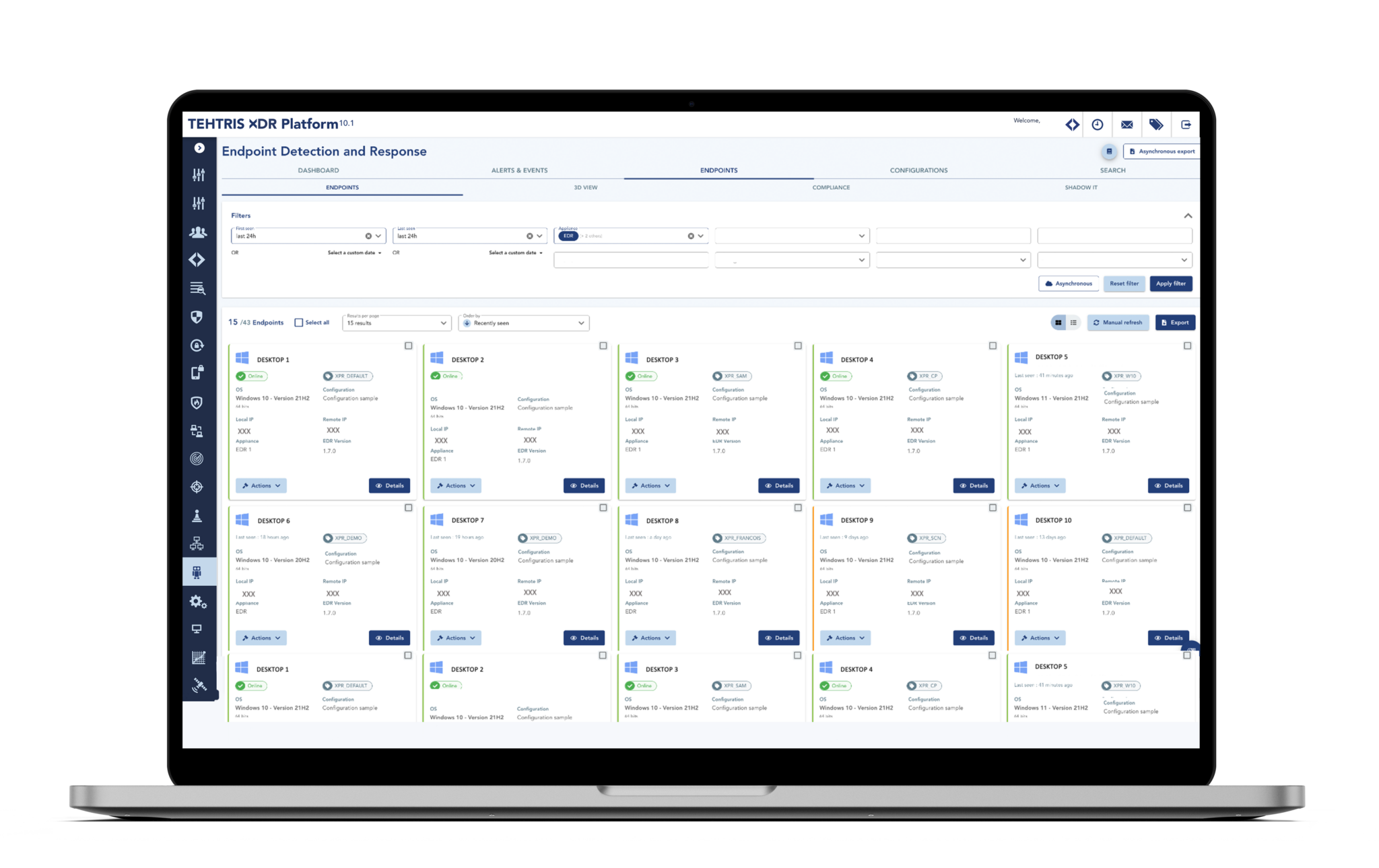Switch to list view icon
The width and height of the screenshot is (1379, 868).
(x=1073, y=323)
